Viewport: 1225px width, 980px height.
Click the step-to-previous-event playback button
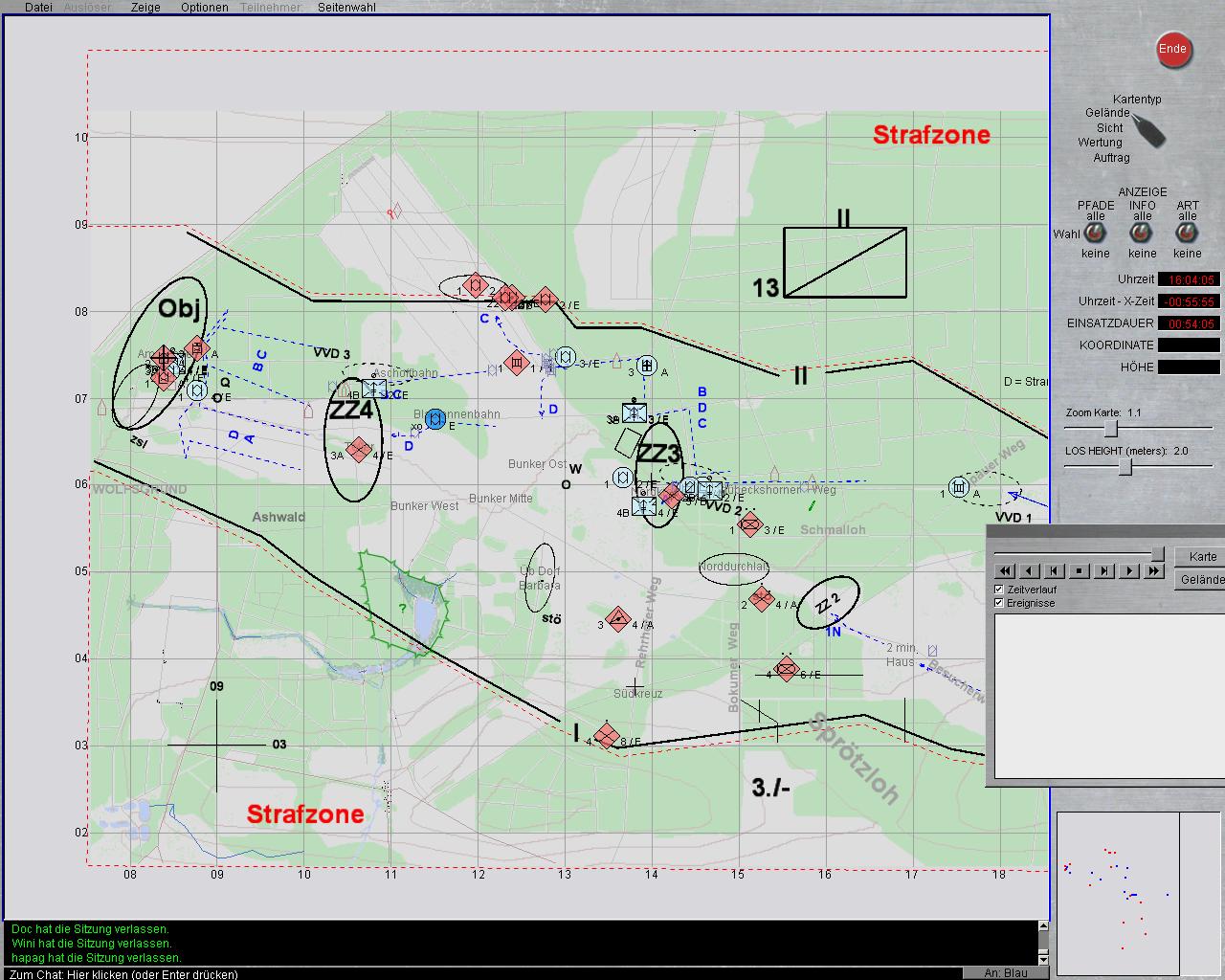[x=1054, y=571]
